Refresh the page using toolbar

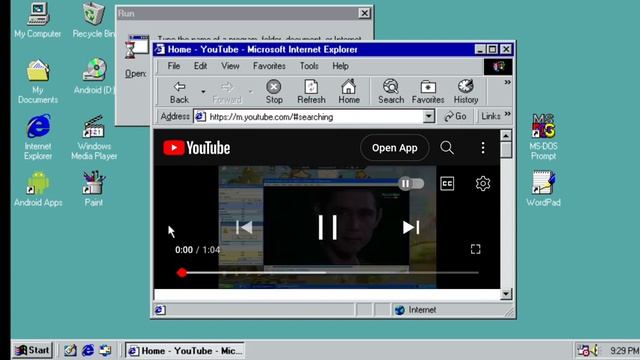point(311,92)
